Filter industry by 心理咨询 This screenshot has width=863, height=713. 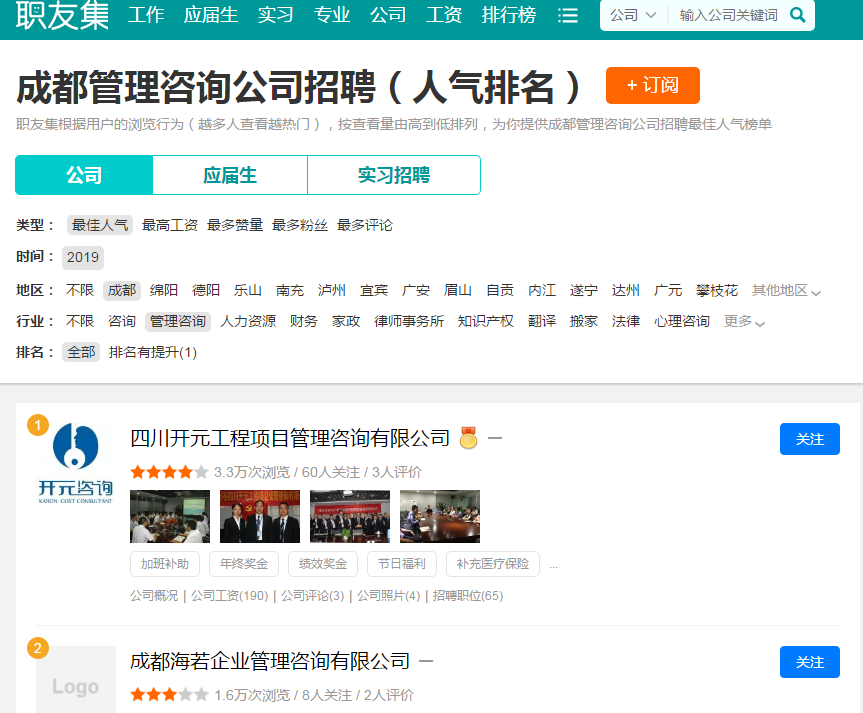682,322
